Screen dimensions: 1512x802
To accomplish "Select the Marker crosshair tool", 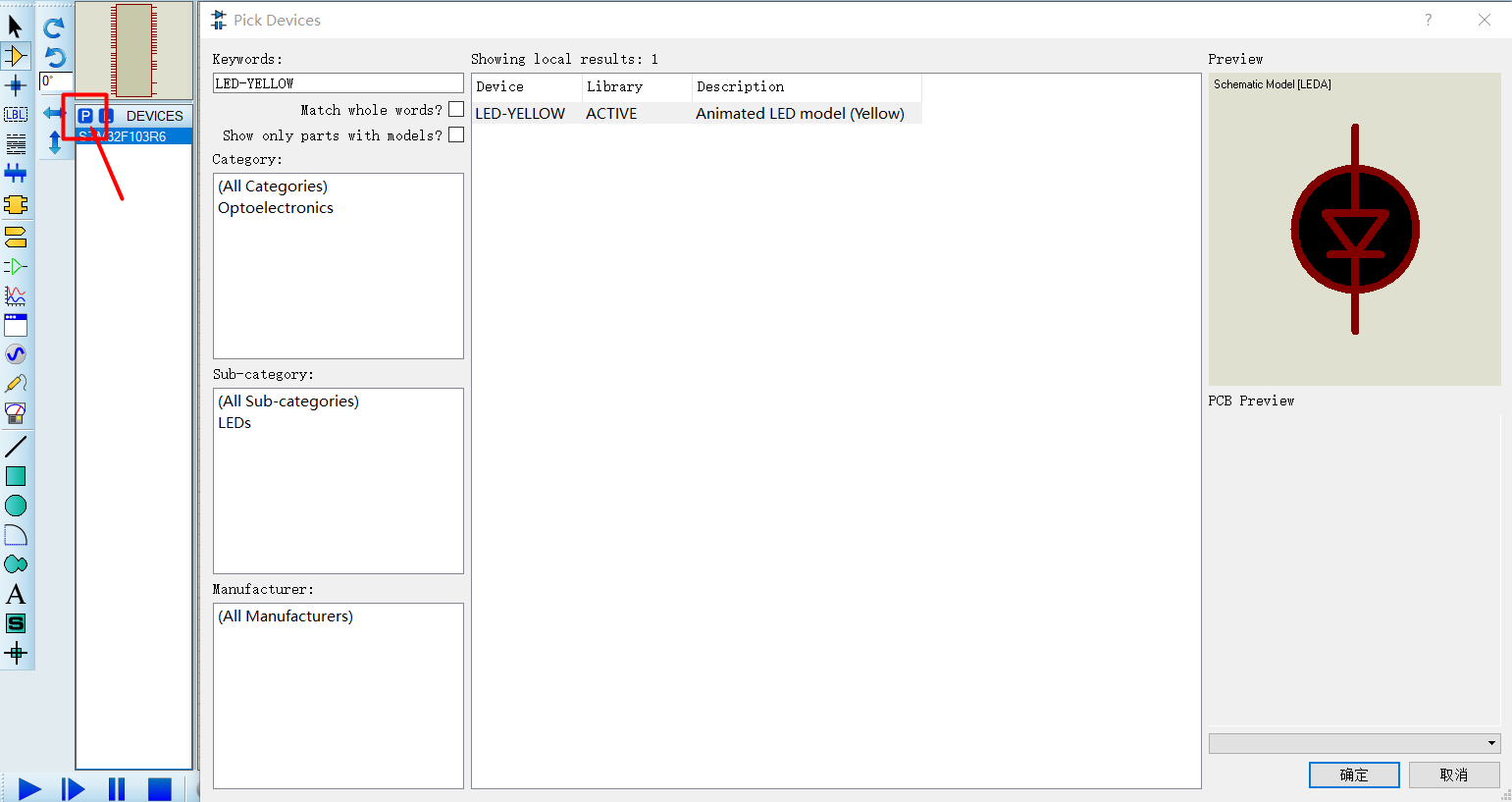I will [16, 653].
